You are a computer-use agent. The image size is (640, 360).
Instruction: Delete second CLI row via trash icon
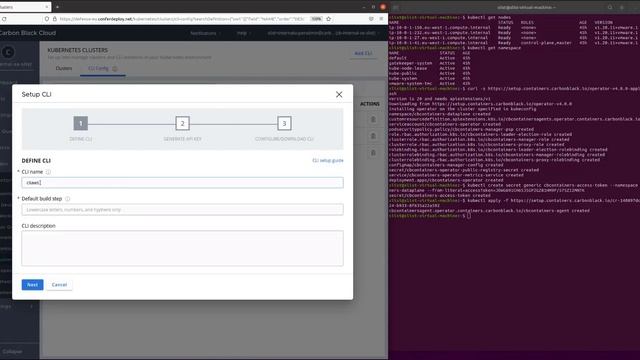tap(373, 136)
